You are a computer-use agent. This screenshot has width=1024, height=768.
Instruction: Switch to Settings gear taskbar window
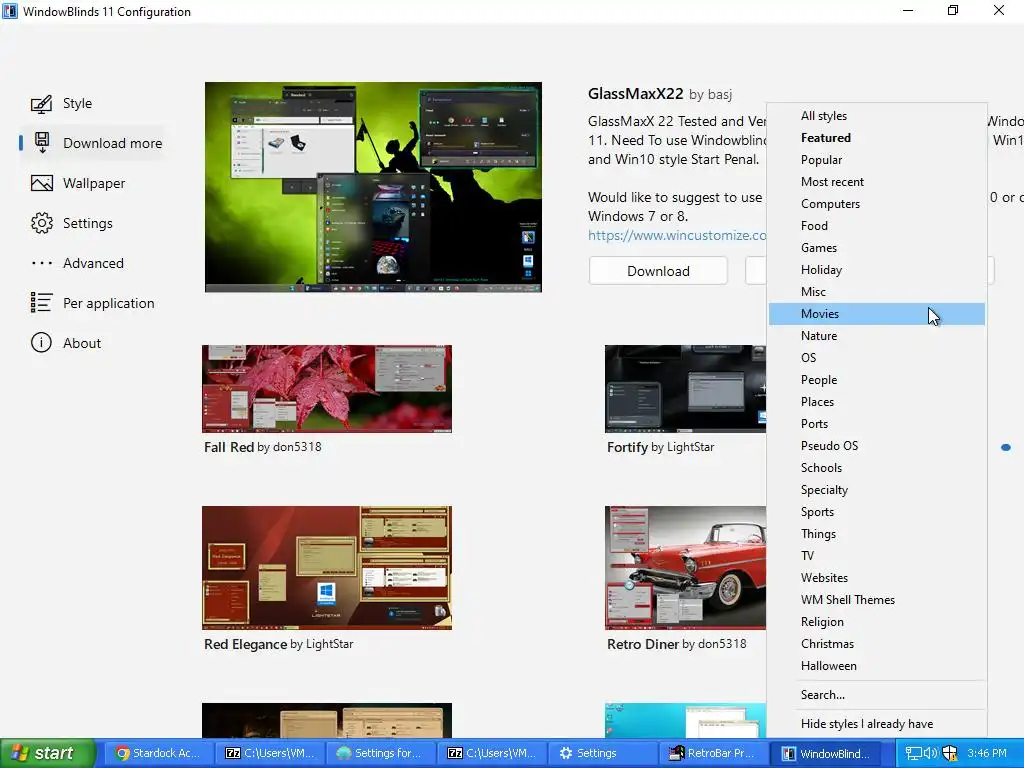click(x=603, y=753)
